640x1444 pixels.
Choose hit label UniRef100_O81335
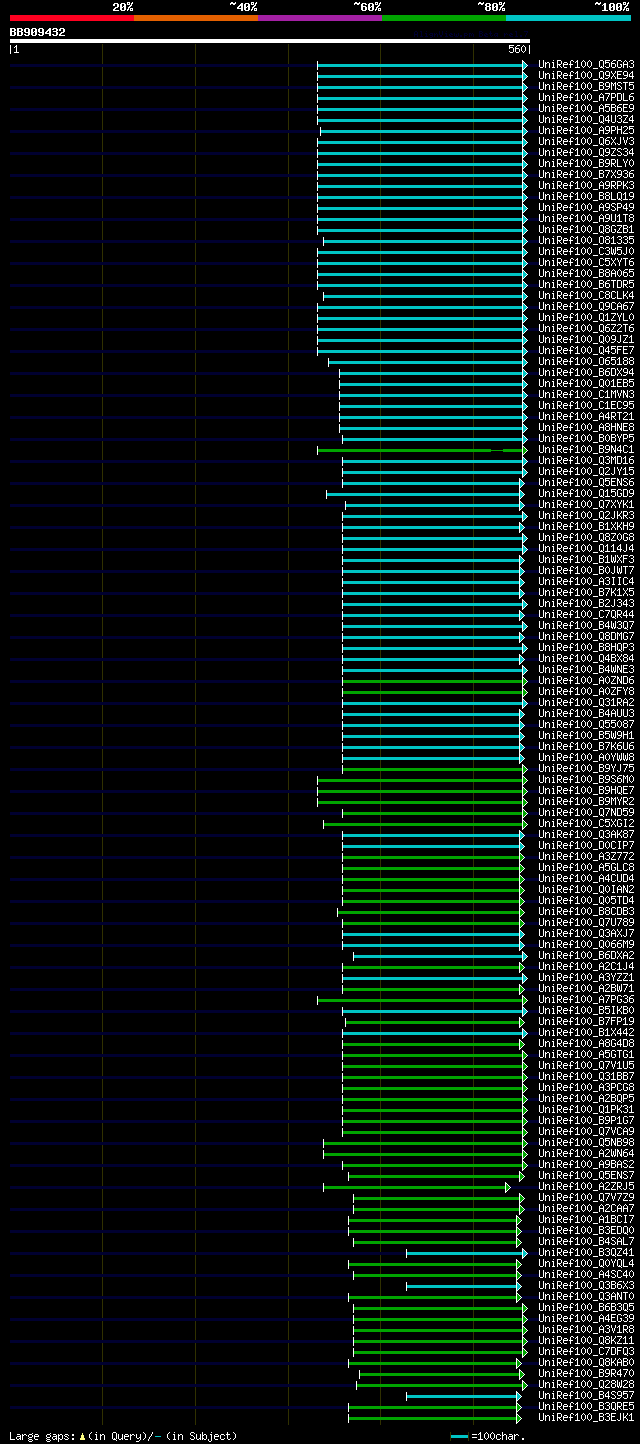pos(586,241)
